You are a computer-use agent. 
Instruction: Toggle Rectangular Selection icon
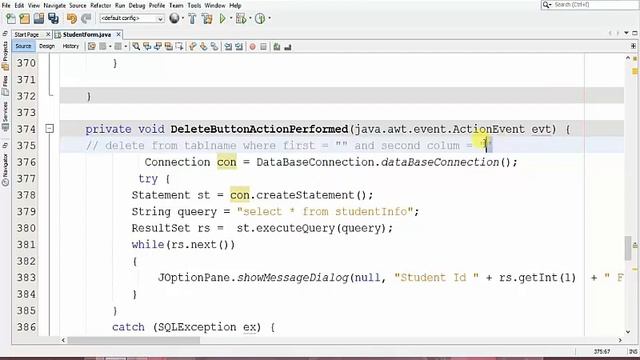[x=179, y=47]
